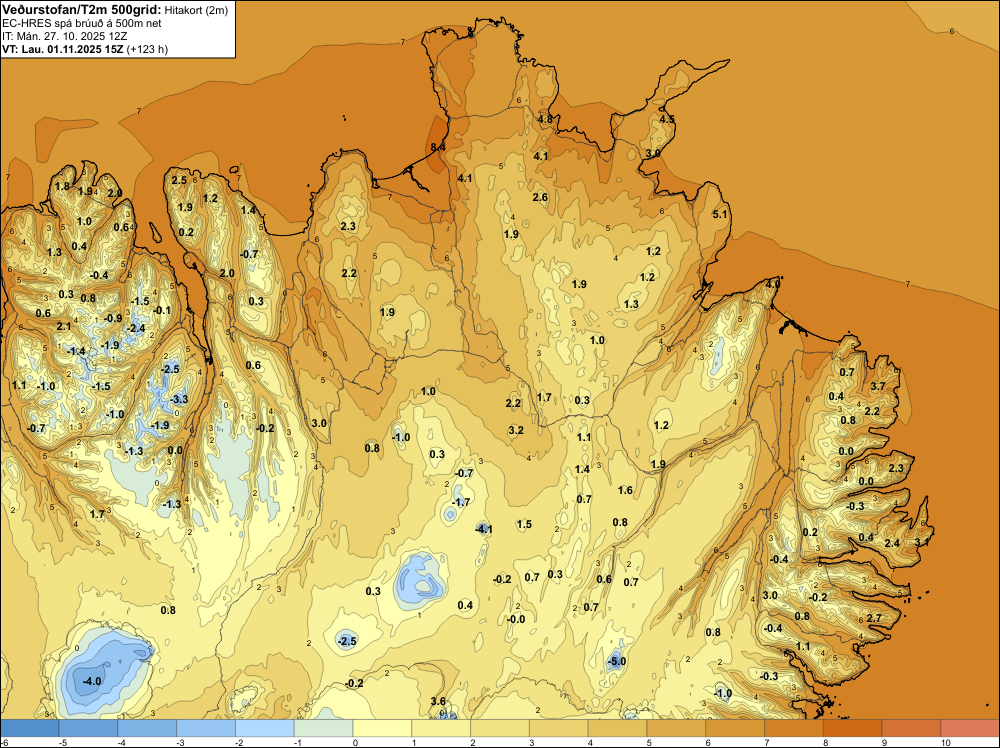
Task: Click the line 'EC-HRES spá brúuð á 500m net'
Action: point(82,23)
